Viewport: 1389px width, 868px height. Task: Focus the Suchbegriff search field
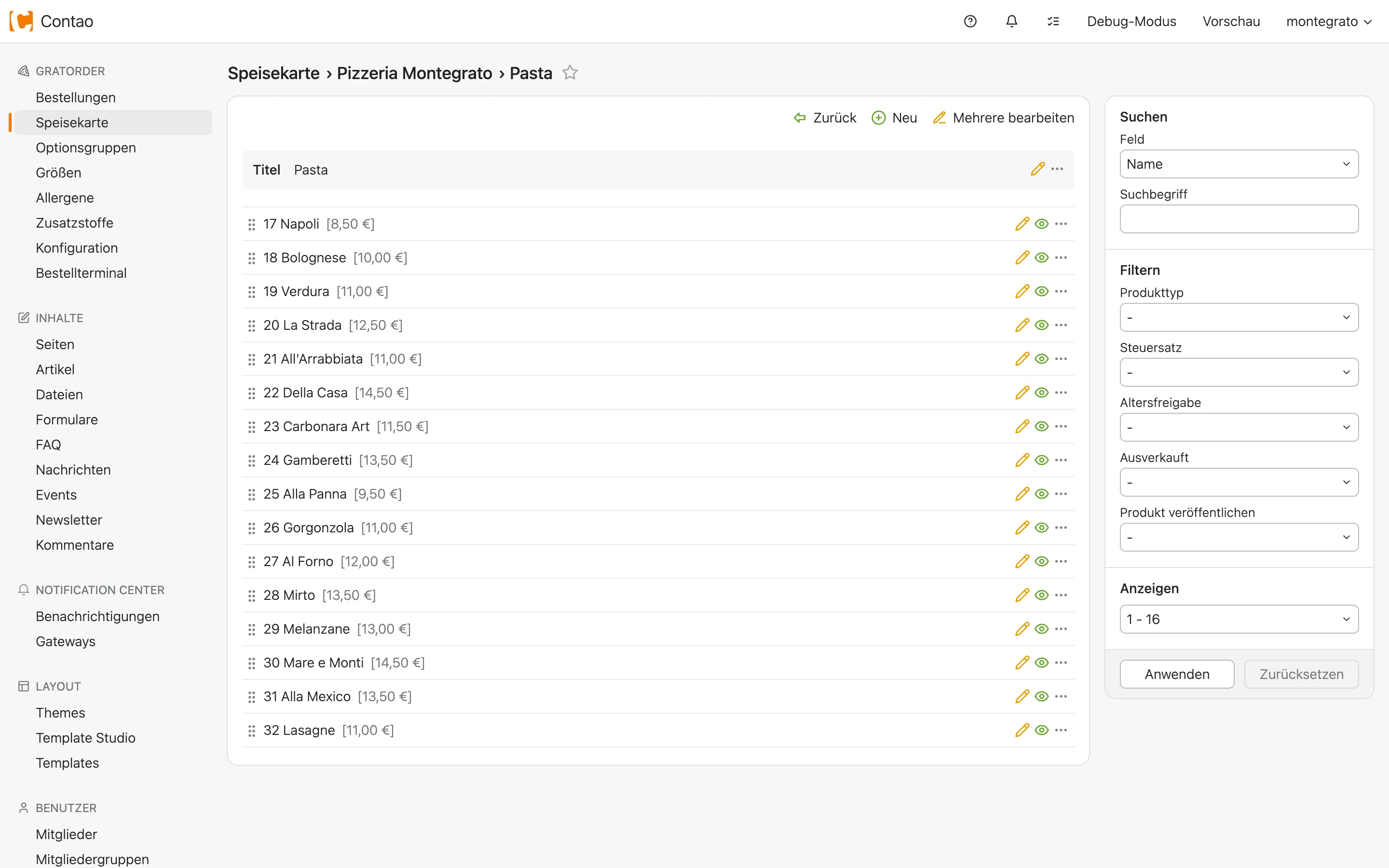pos(1239,219)
